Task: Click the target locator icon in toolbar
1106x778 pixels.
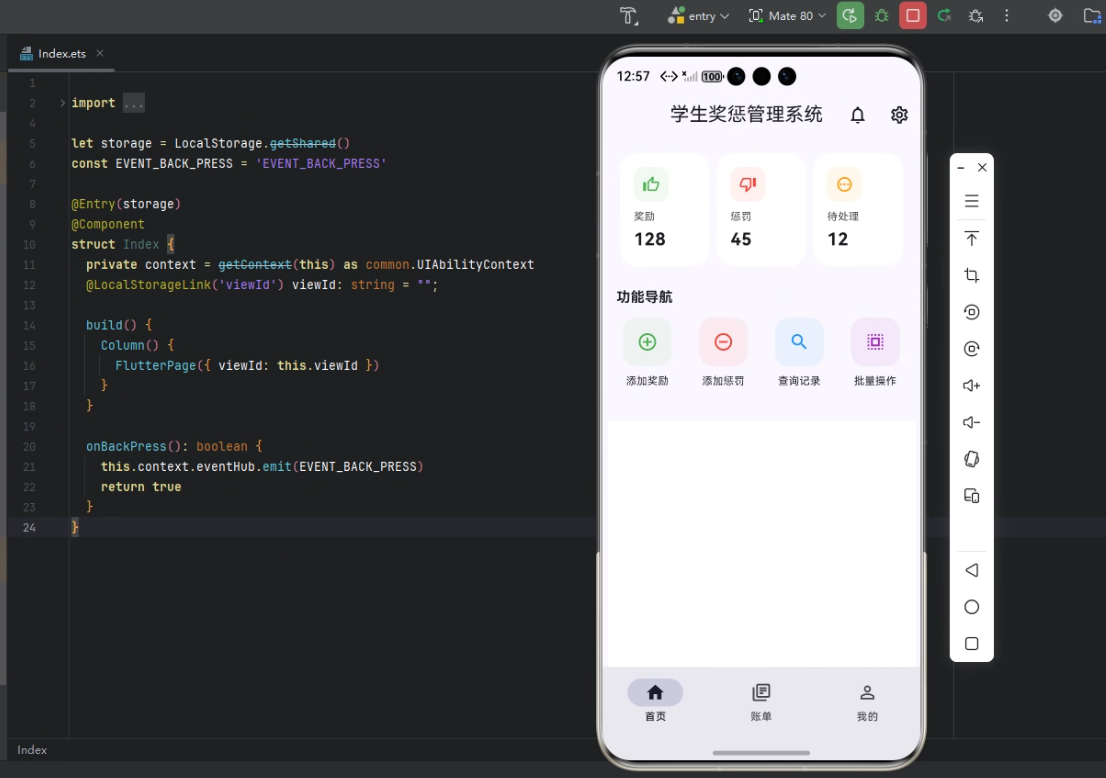Action: (x=1055, y=16)
